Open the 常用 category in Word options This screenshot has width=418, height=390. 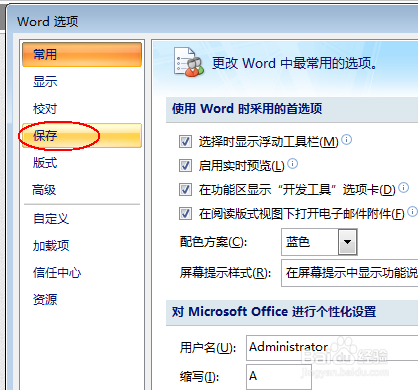82,54
